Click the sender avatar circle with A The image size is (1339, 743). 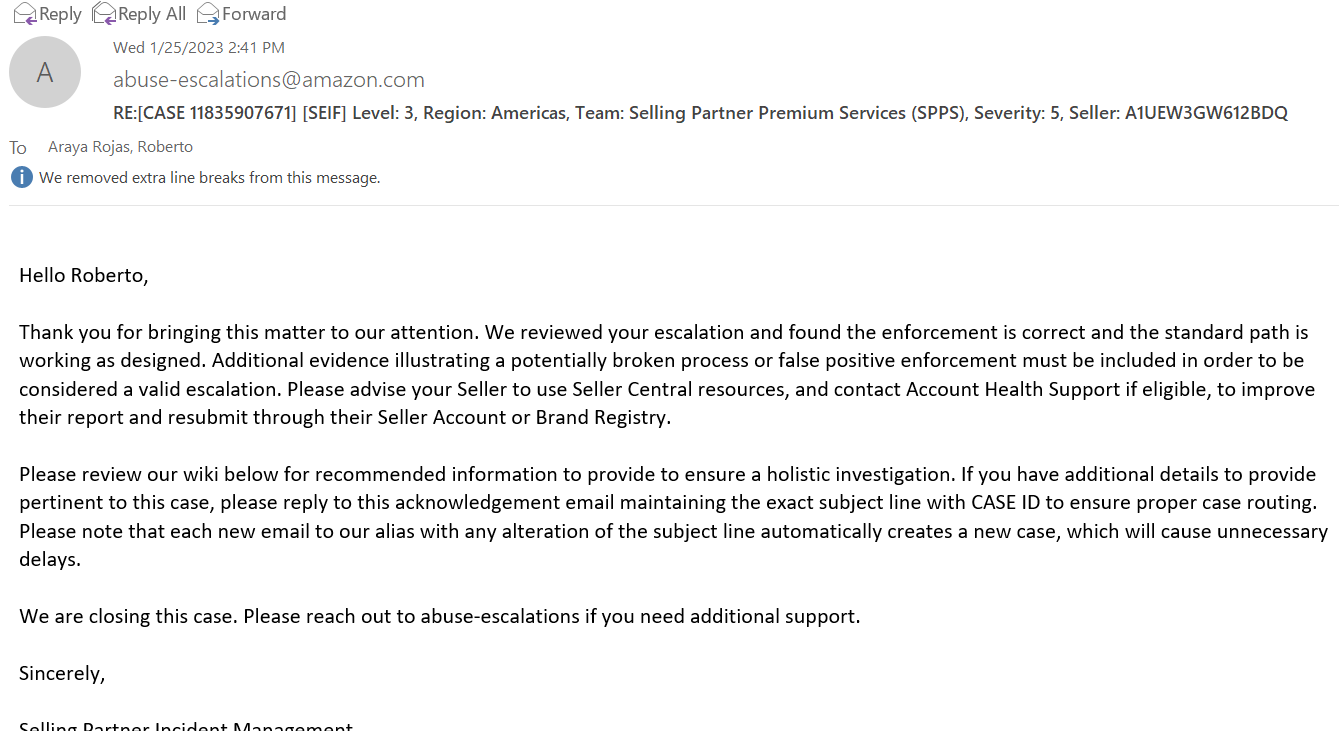[45, 72]
